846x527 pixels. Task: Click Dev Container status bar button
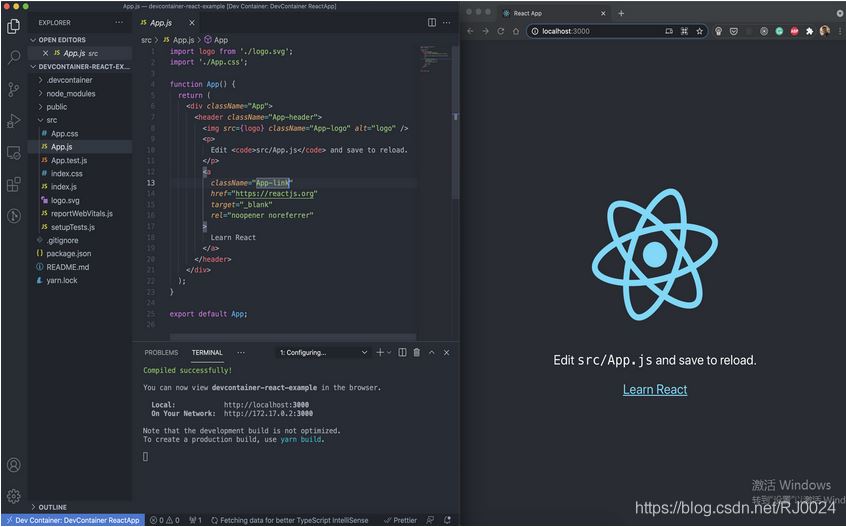70,520
